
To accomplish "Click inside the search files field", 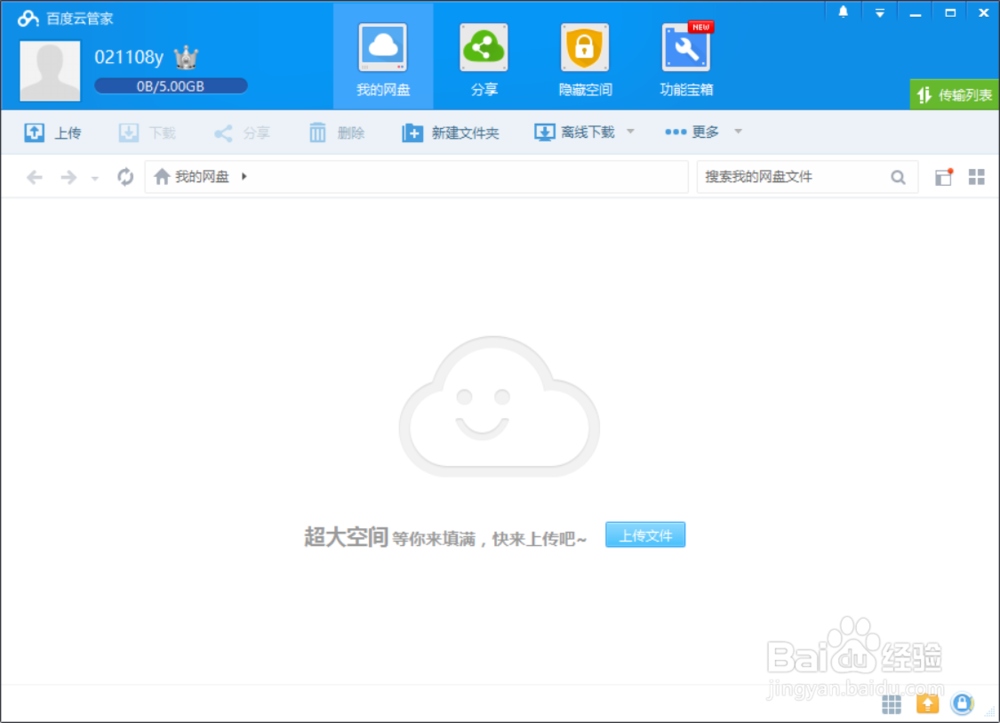I will pyautogui.click(x=790, y=176).
